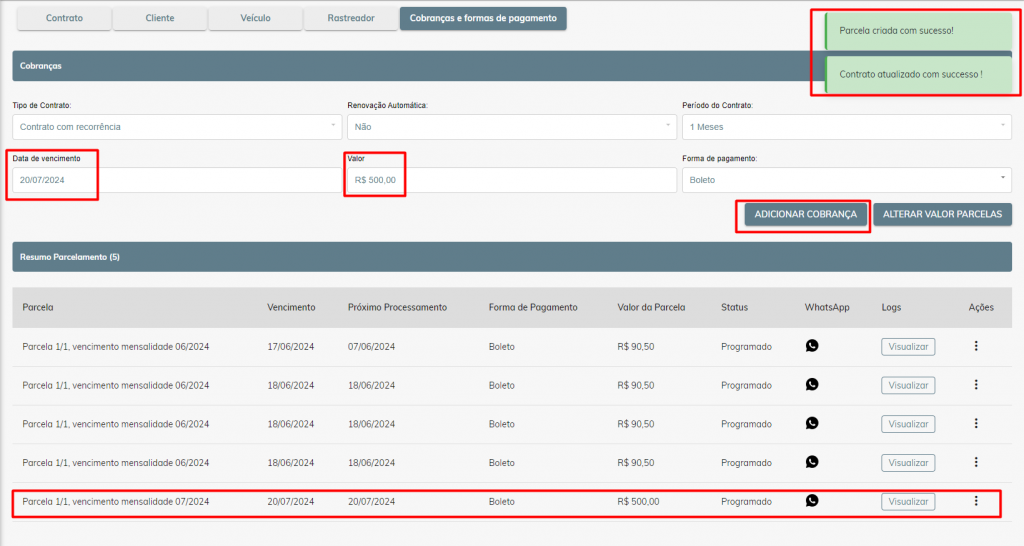Click WhatsApp icon in the fourth installment row
The image size is (1024, 546).
812,462
